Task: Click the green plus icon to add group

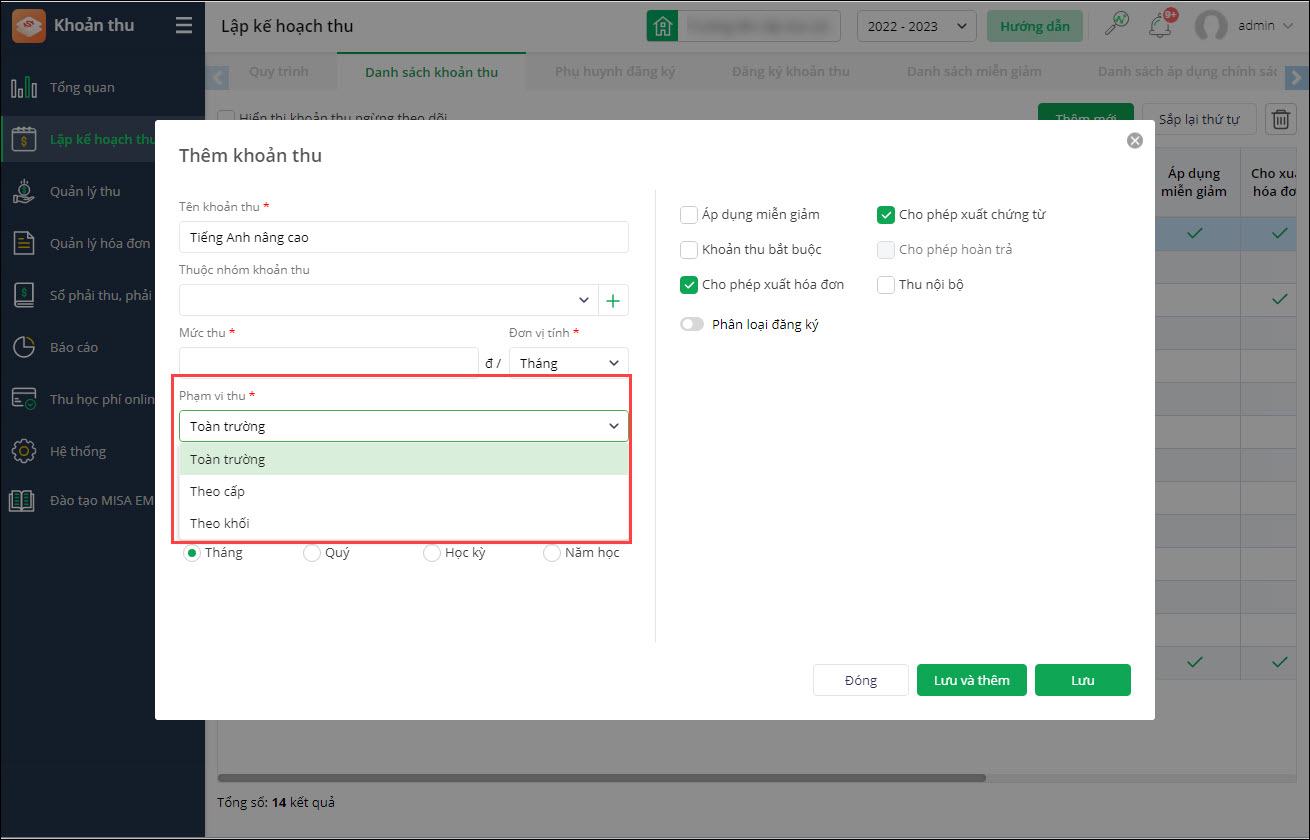Action: click(x=613, y=300)
